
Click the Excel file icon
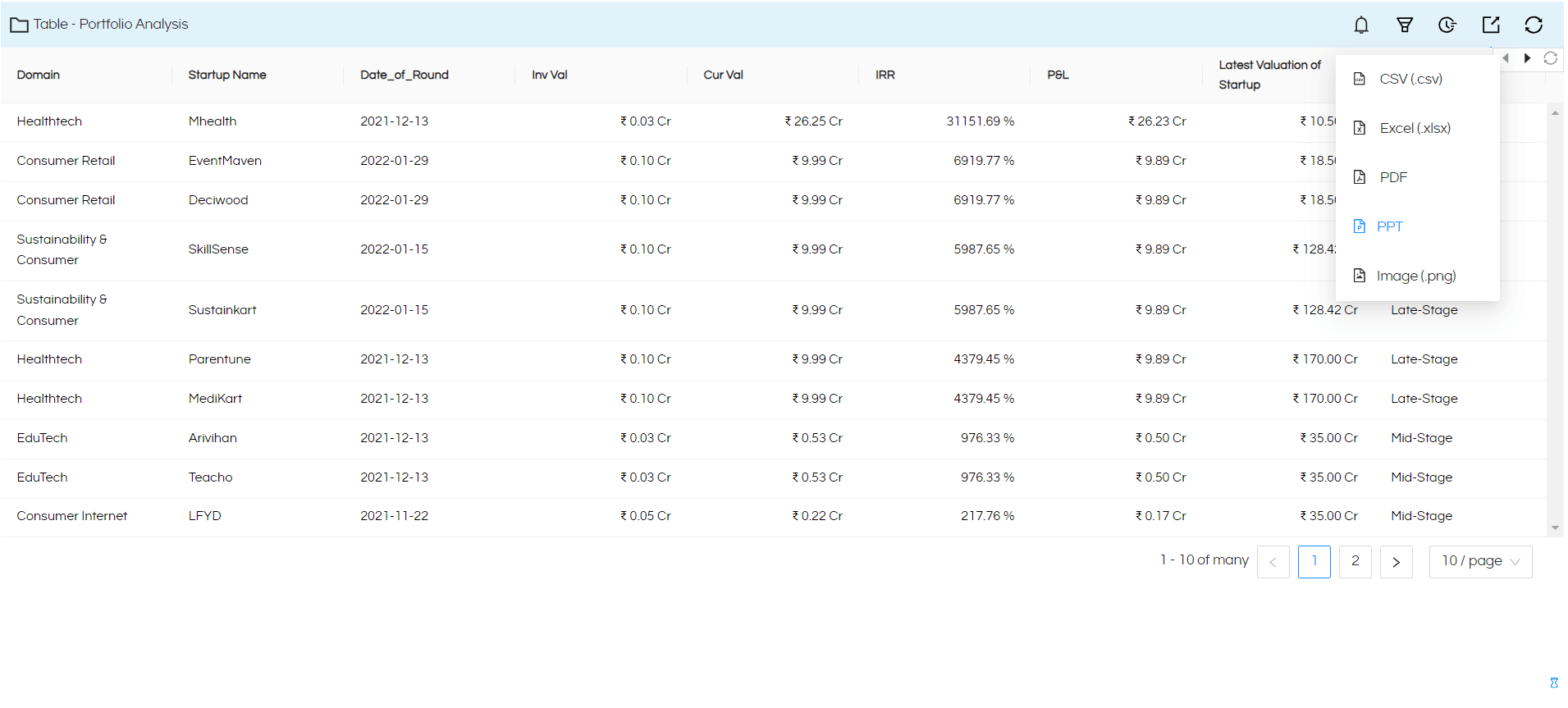point(1360,128)
